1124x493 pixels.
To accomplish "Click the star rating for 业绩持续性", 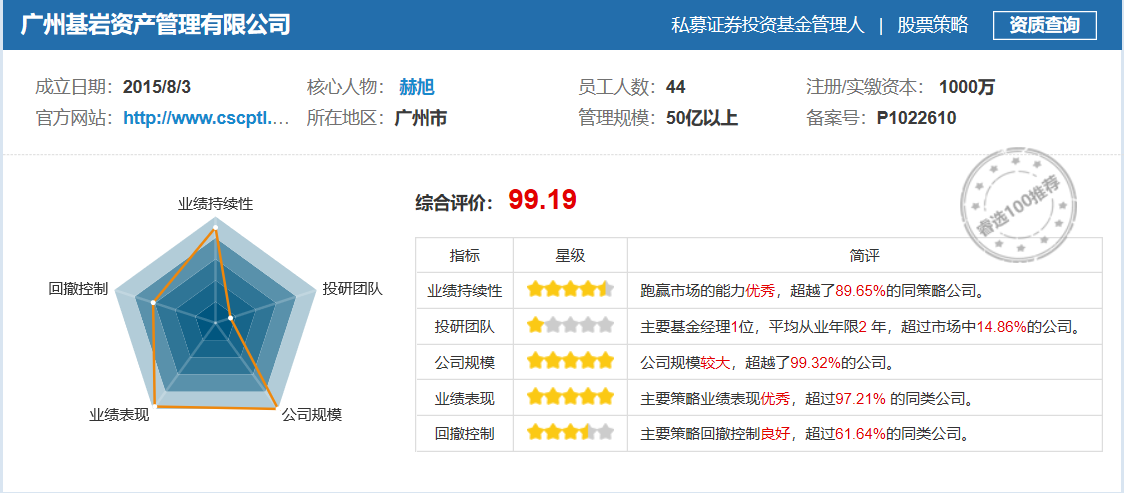I will (571, 290).
